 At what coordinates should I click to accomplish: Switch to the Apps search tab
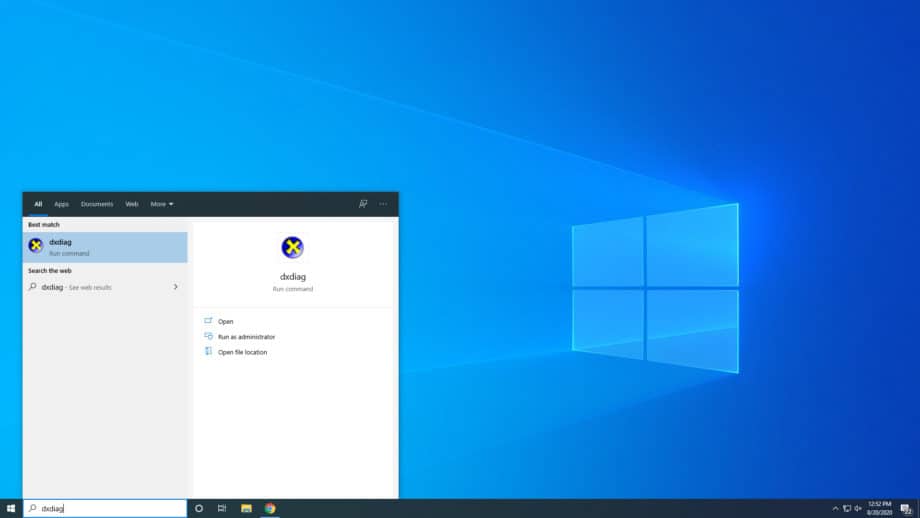pyautogui.click(x=62, y=204)
